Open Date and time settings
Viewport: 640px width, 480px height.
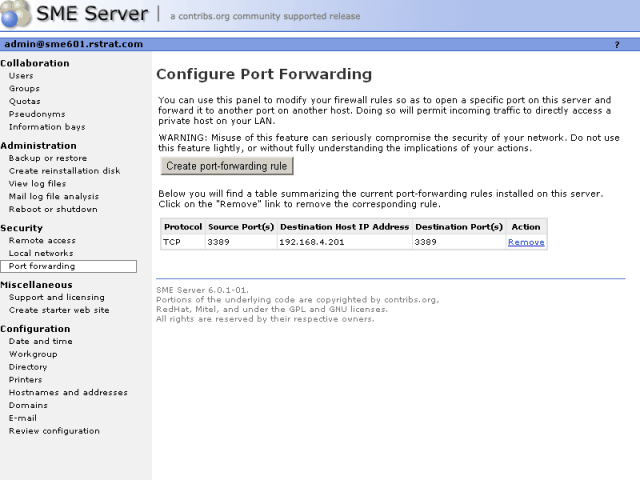click(41, 341)
